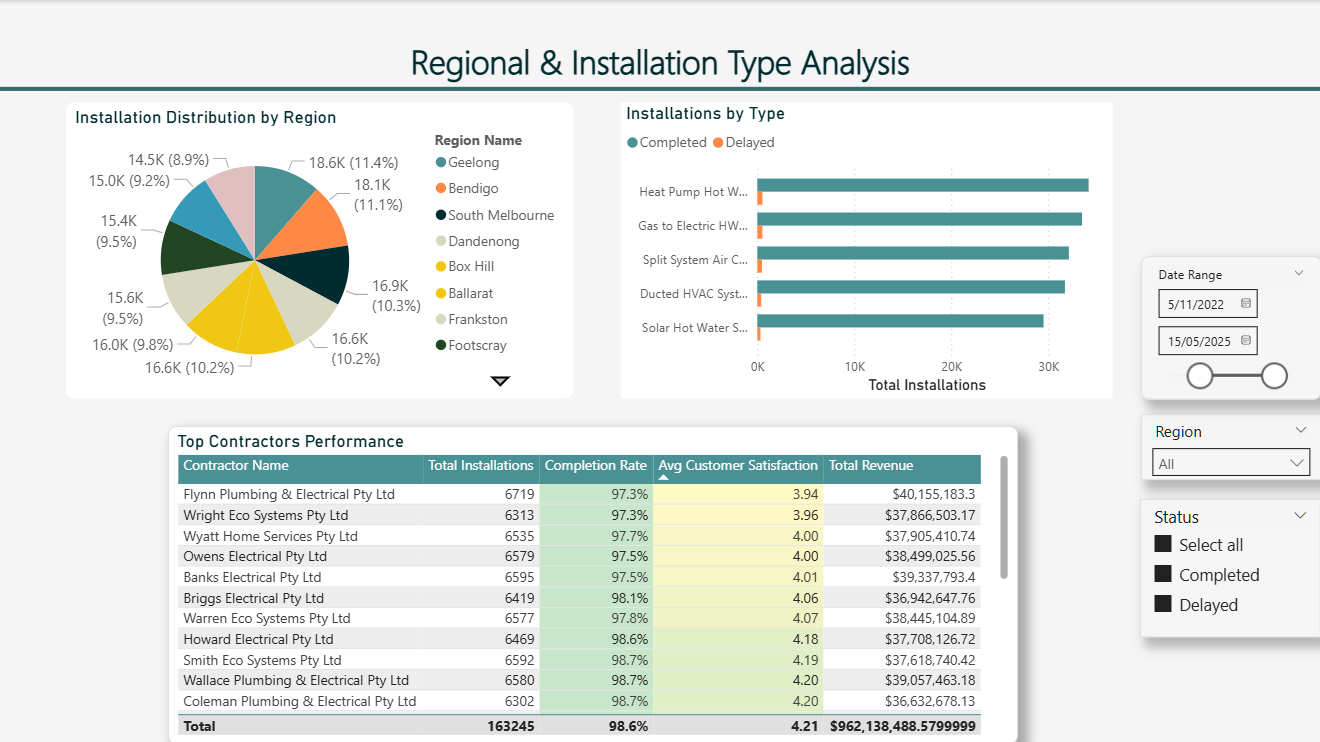Select the Heat Pump Hot Water bar

920,184
